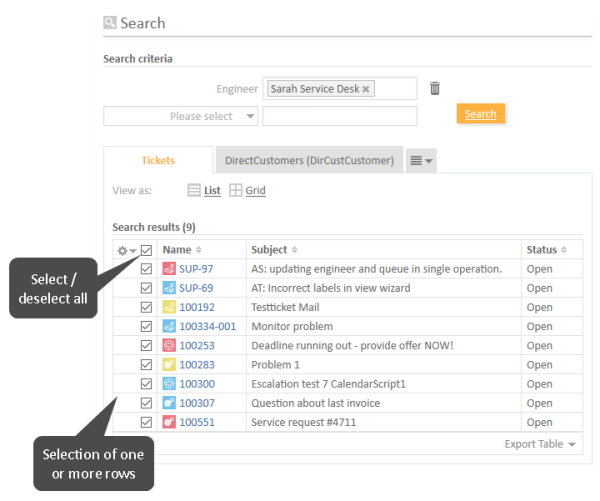
Task: Uncheck the 100307 row checkbox
Action: (x=146, y=403)
